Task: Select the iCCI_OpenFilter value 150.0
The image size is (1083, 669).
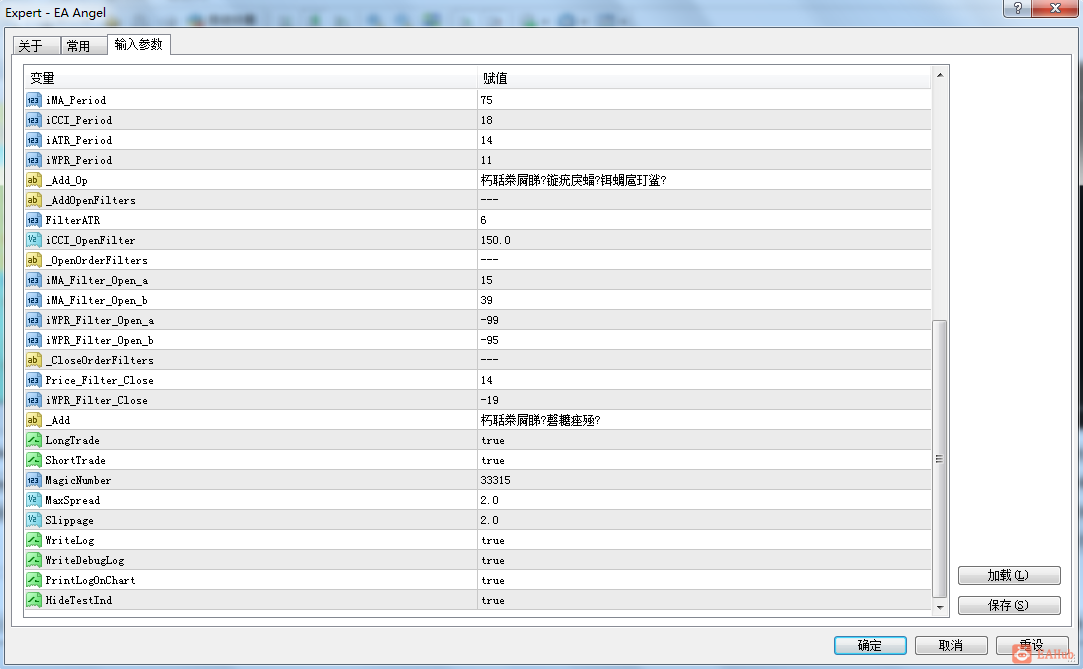Action: pos(496,240)
